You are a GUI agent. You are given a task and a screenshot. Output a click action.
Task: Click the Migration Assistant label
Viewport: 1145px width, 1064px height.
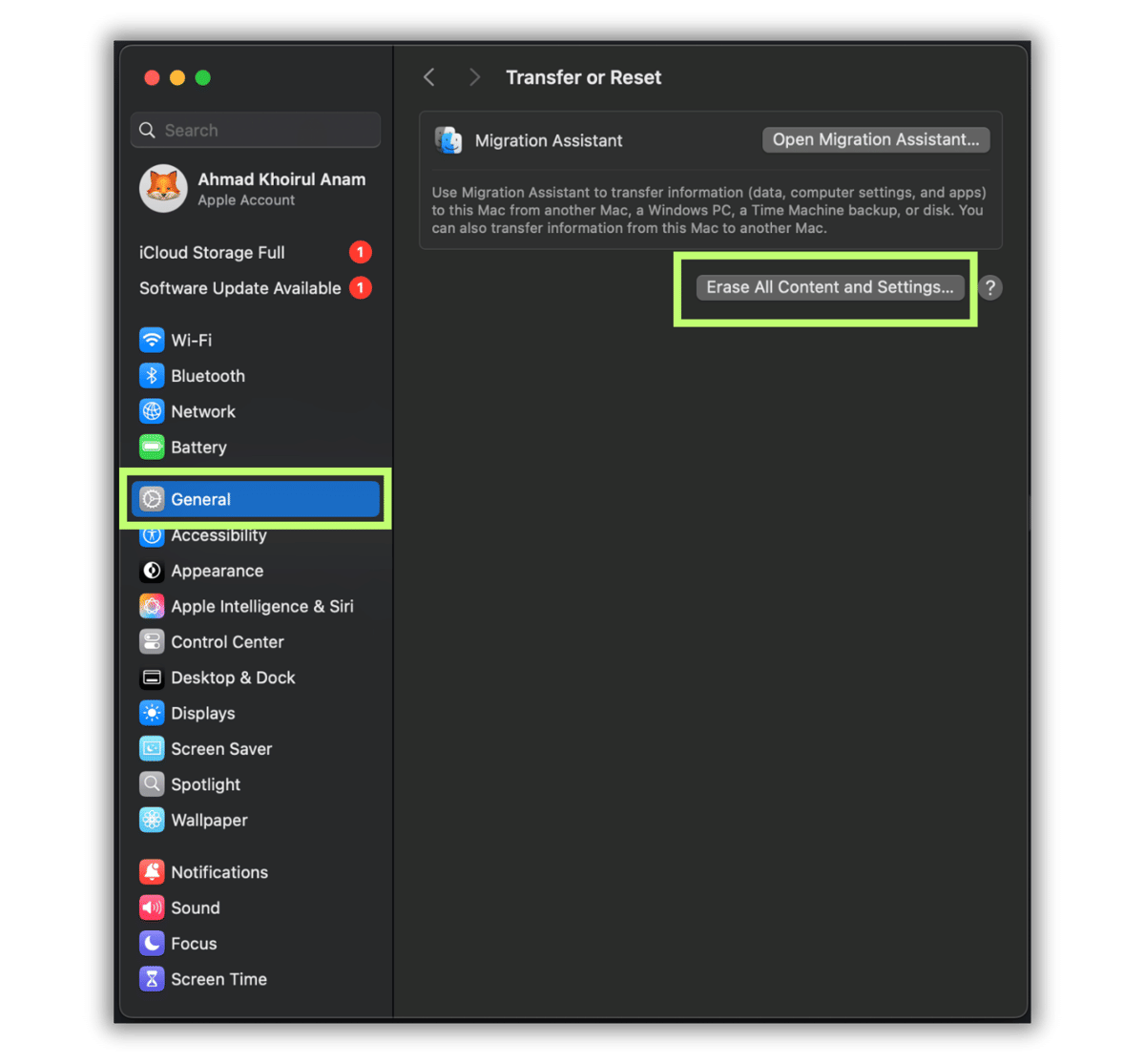pyautogui.click(x=549, y=140)
